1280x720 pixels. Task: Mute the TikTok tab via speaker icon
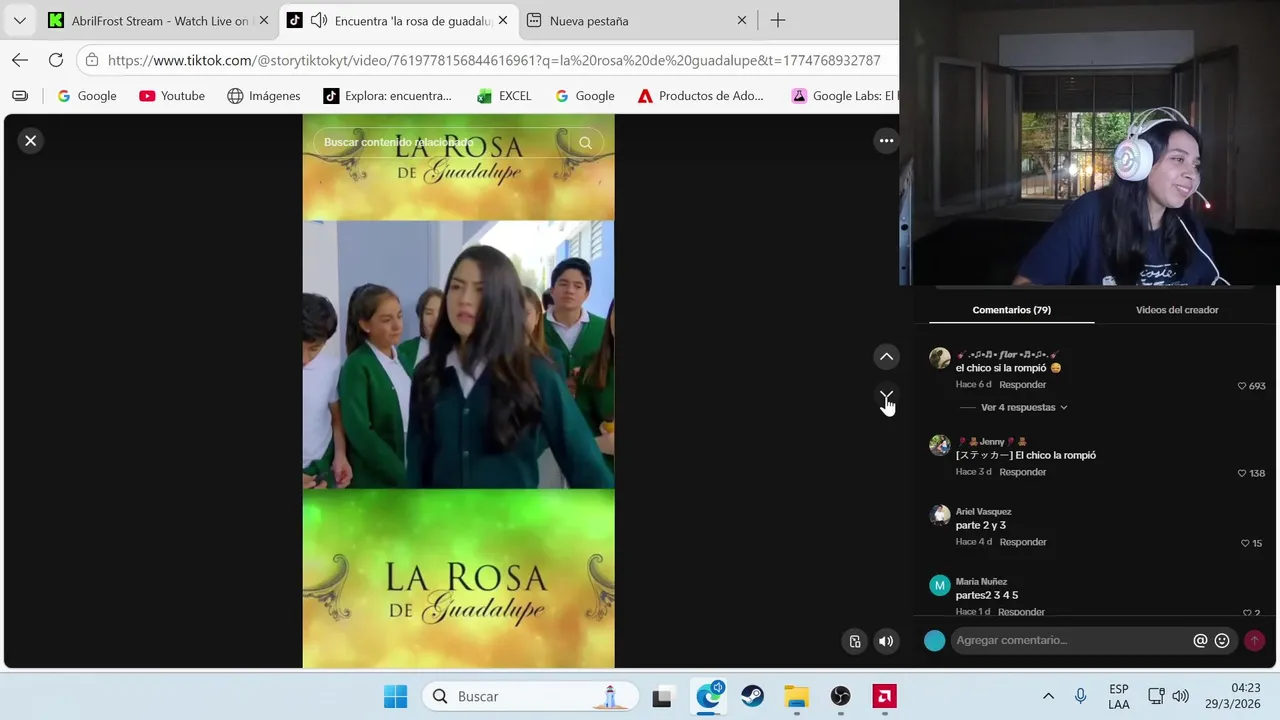[x=319, y=20]
